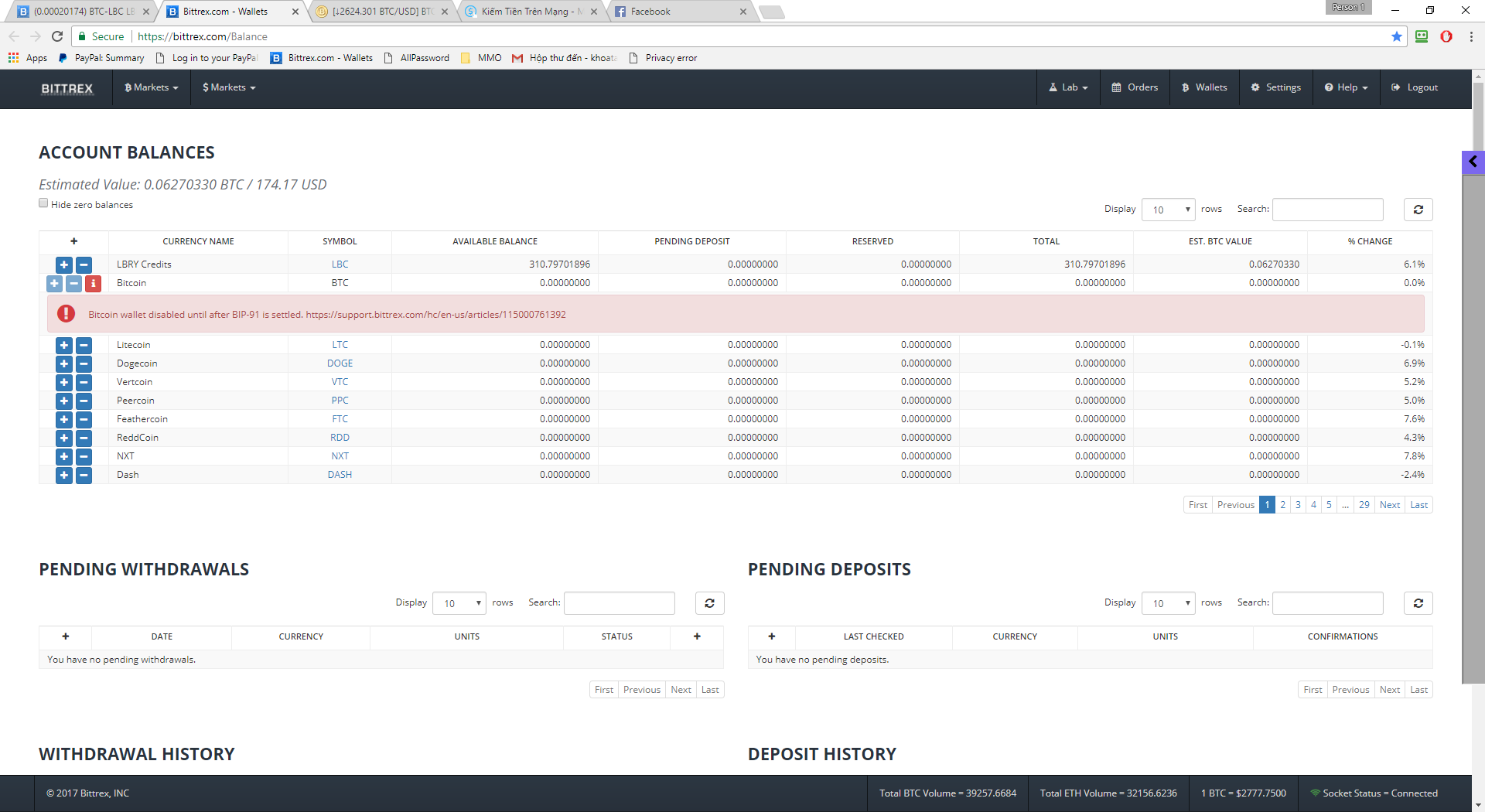This screenshot has height=812, width=1485.
Task: Sort balances by Currency Name column
Action: tap(198, 241)
